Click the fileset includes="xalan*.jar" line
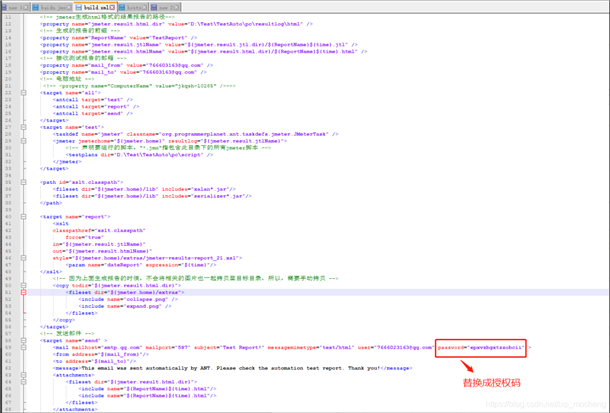Viewport: 610px width, 413px height. tap(144, 189)
